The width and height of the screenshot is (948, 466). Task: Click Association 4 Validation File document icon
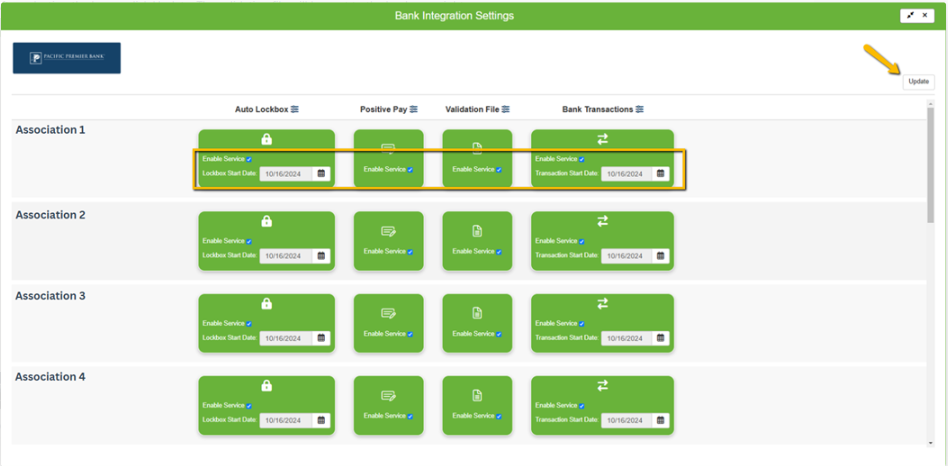477,395
